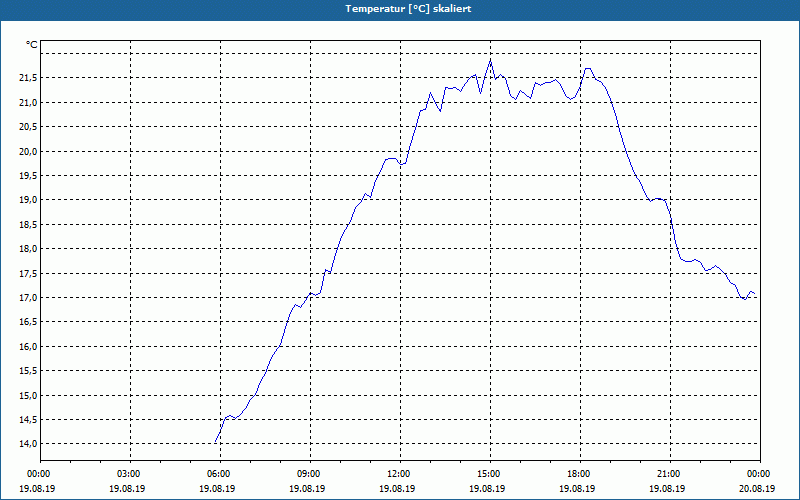Click the 20.08.19 date label
Screen dimensions: 800x500
pyautogui.click(x=758, y=488)
